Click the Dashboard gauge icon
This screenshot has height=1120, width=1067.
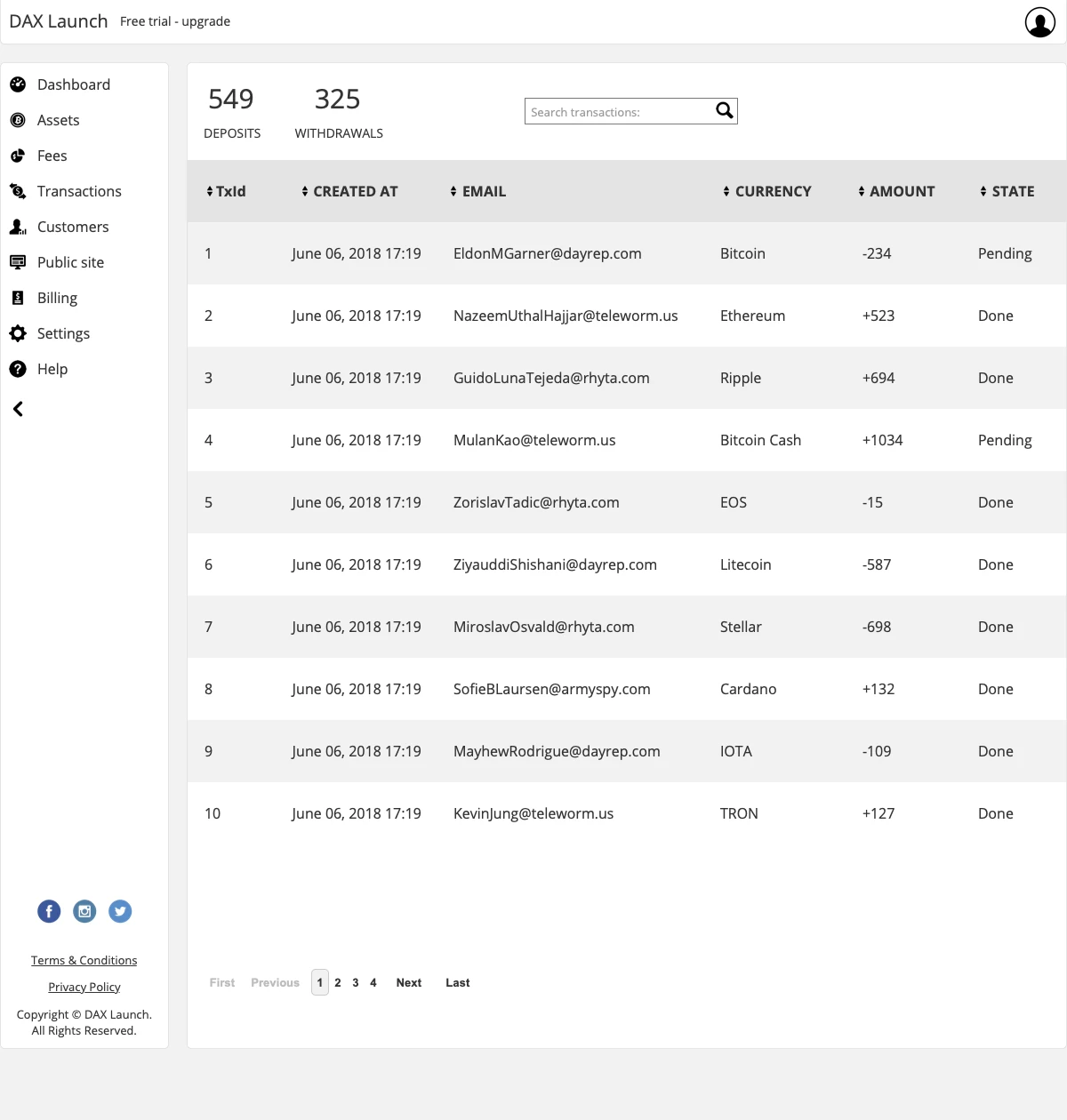18,84
